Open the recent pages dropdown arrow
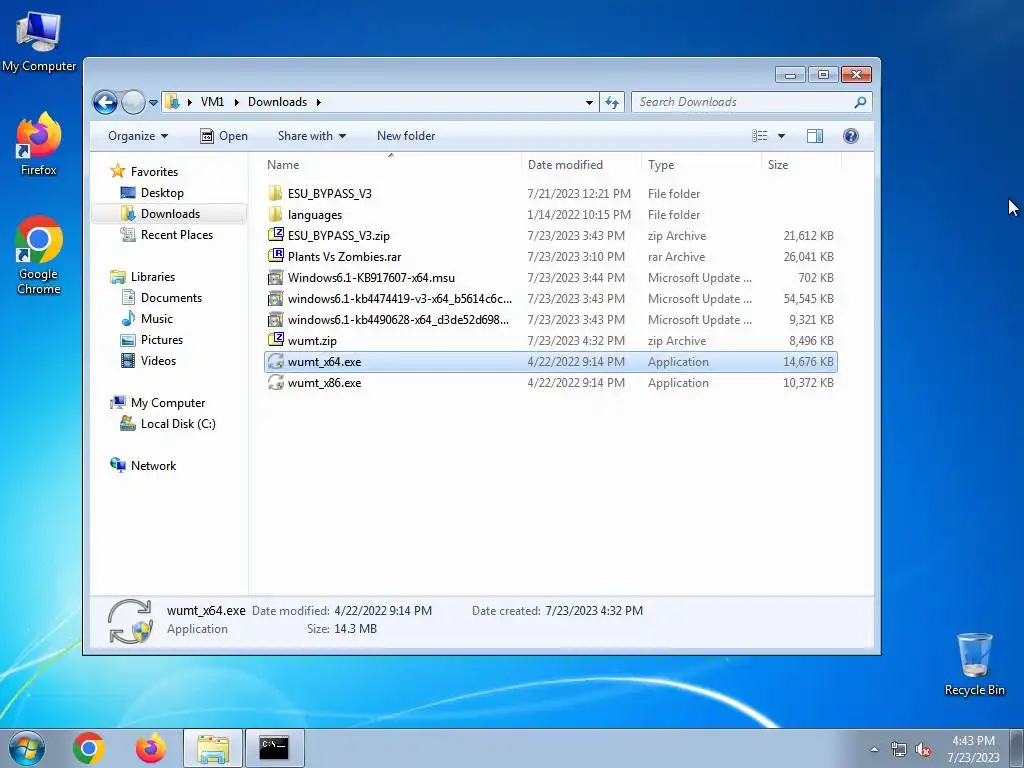This screenshot has width=1024, height=768. [153, 103]
